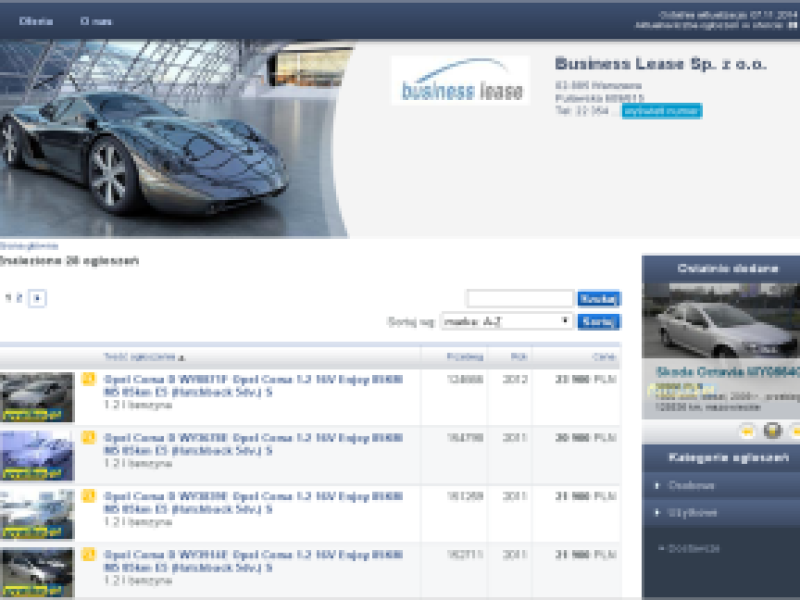800x600 pixels.
Task: Open the sort order dropdown 'marka: A-Z'
Action: coord(506,322)
